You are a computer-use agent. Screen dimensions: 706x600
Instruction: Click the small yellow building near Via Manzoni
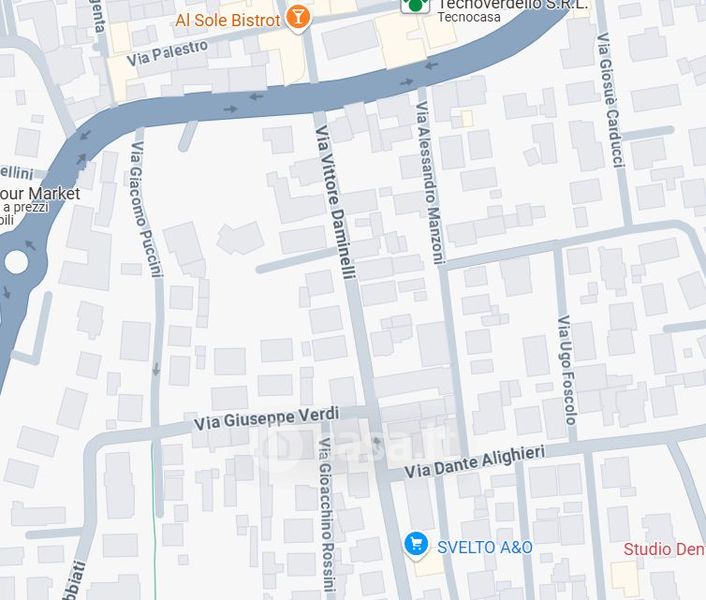point(466,118)
